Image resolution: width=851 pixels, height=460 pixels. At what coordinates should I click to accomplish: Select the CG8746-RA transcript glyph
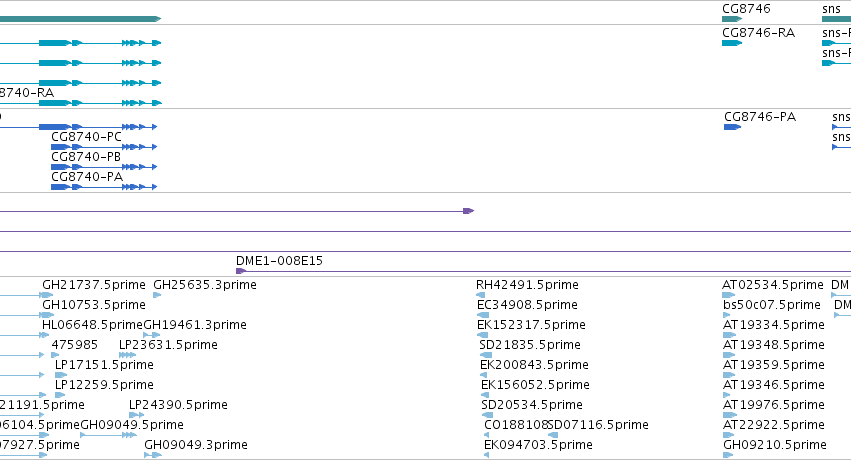tap(732, 43)
